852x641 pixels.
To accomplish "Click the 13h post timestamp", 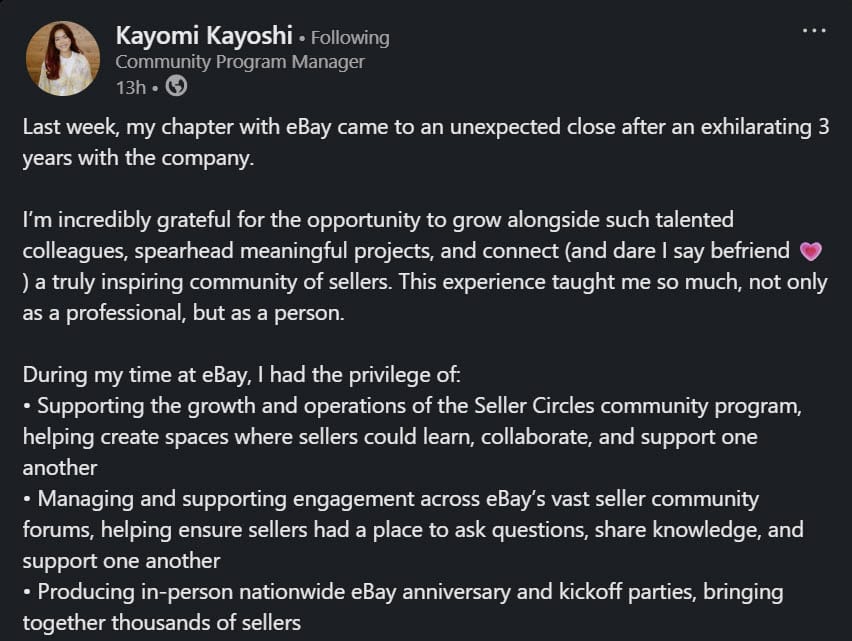I will (130, 88).
